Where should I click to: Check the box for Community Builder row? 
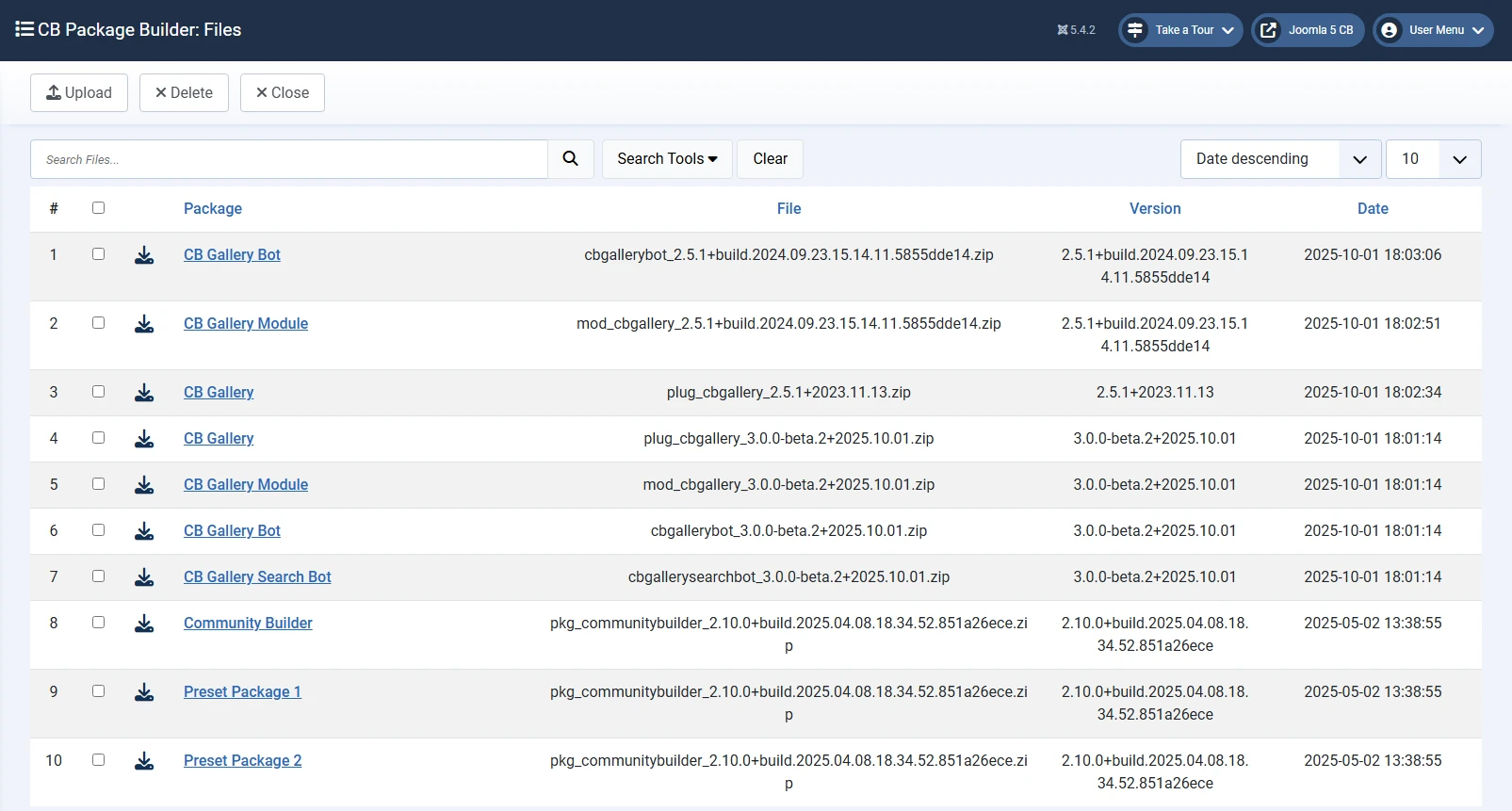pos(98,623)
